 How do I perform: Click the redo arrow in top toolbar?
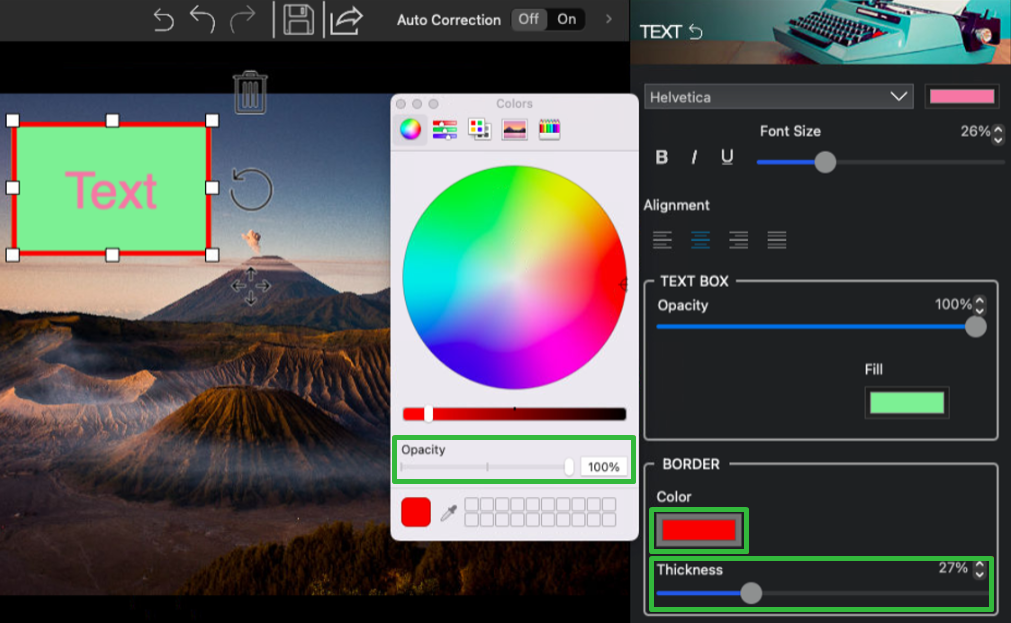(x=242, y=19)
